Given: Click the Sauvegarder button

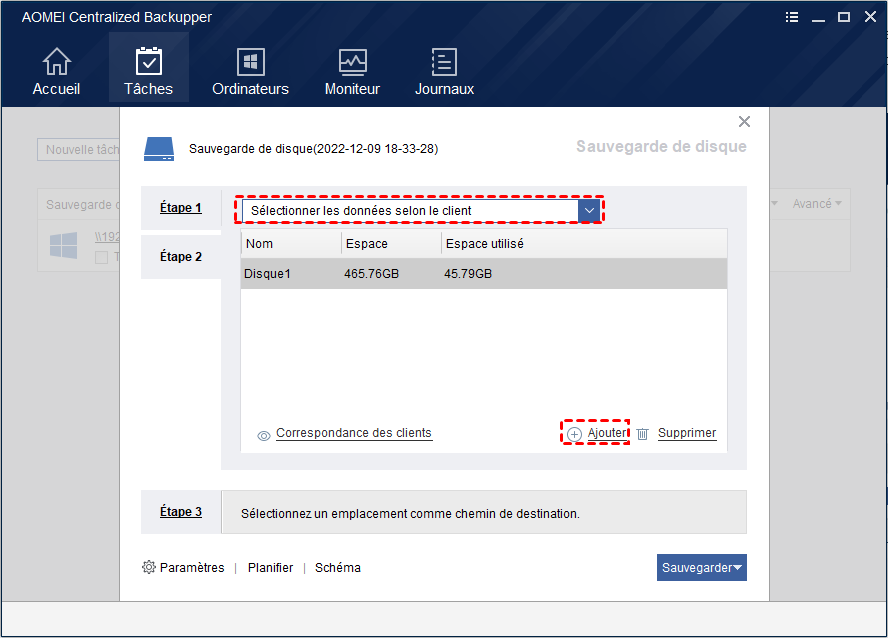Looking at the screenshot, I should click(702, 567).
